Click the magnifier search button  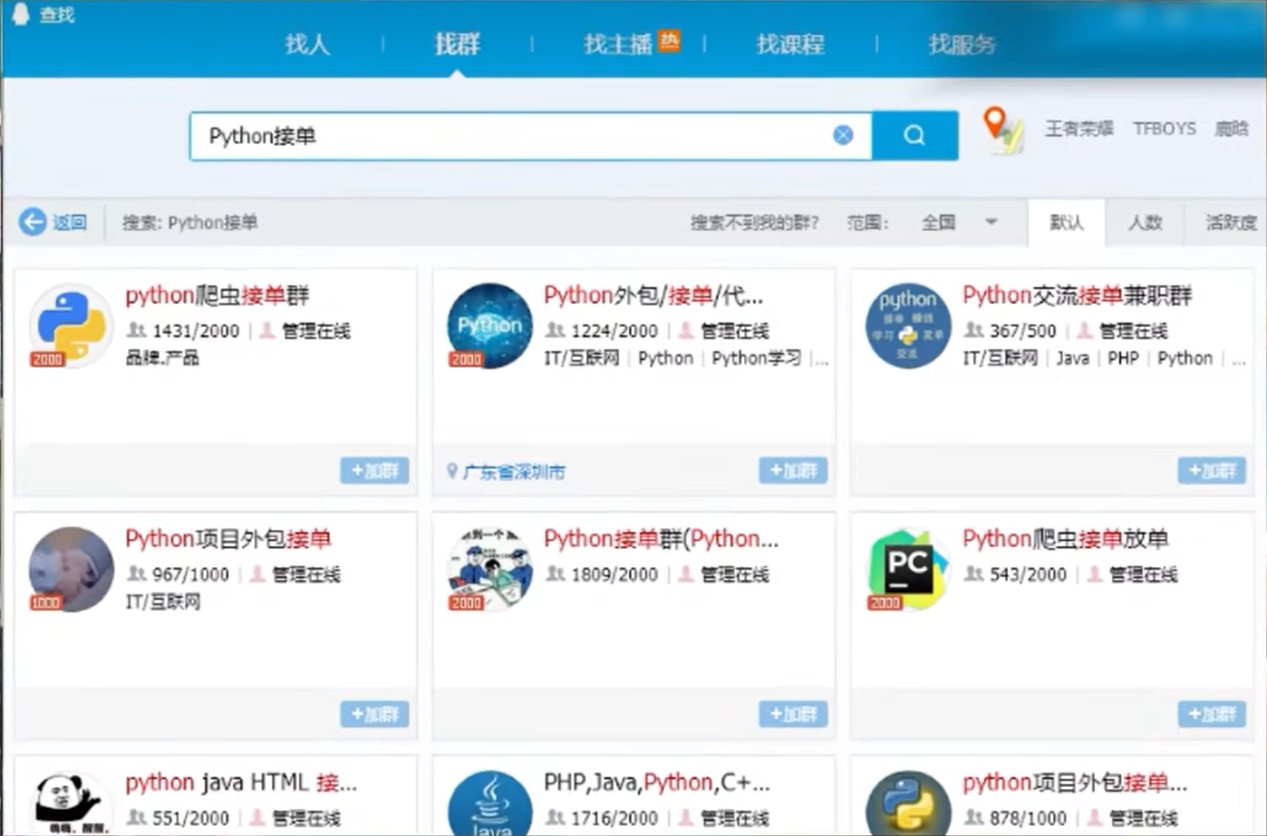[914, 135]
